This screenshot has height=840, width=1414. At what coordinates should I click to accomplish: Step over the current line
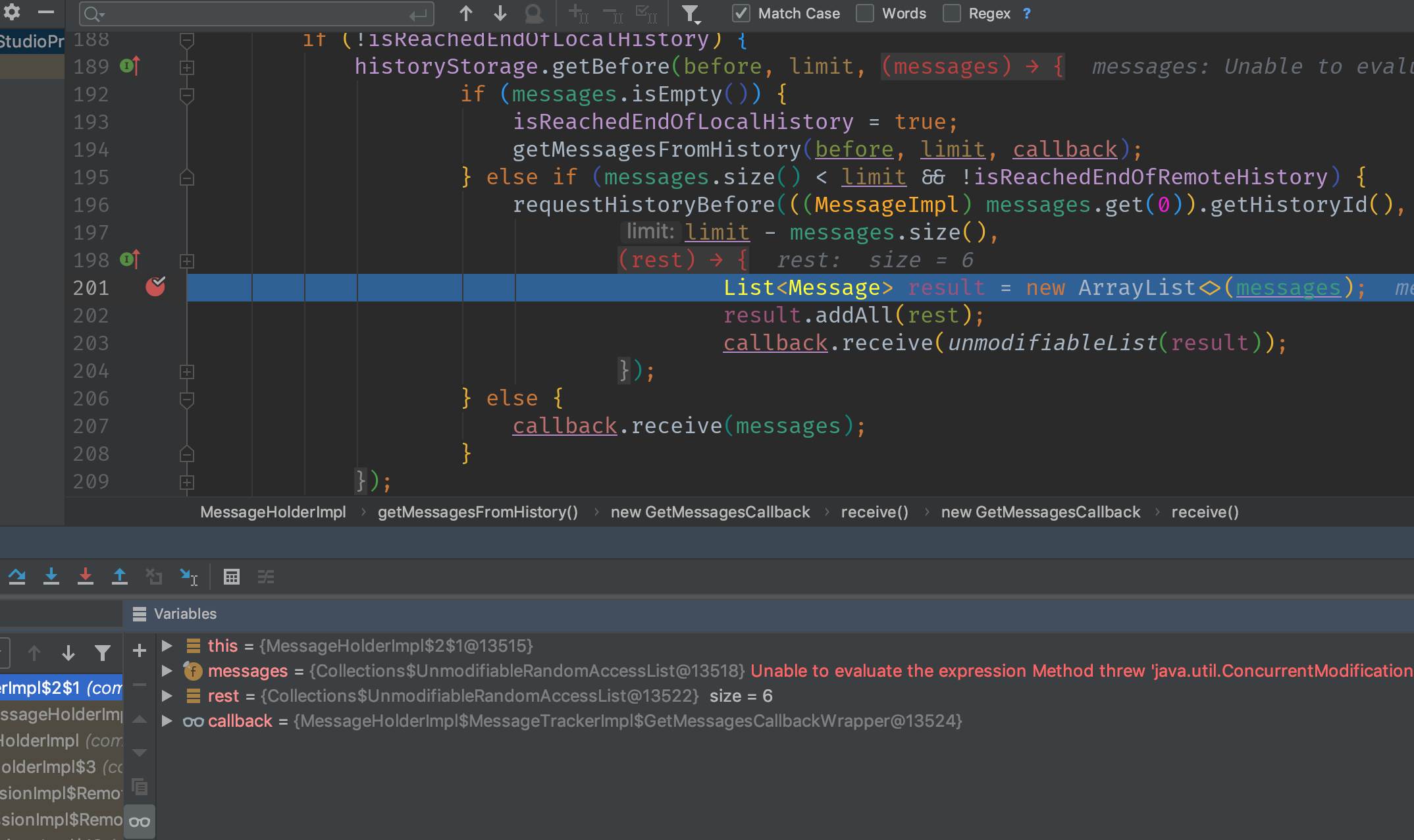point(18,576)
